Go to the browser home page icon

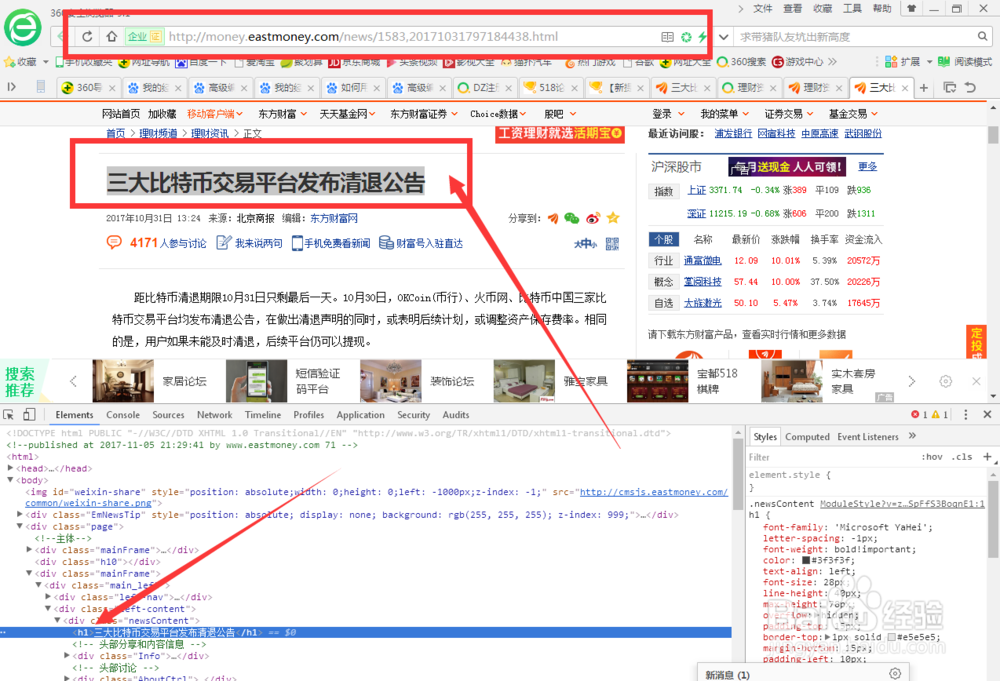[x=112, y=36]
